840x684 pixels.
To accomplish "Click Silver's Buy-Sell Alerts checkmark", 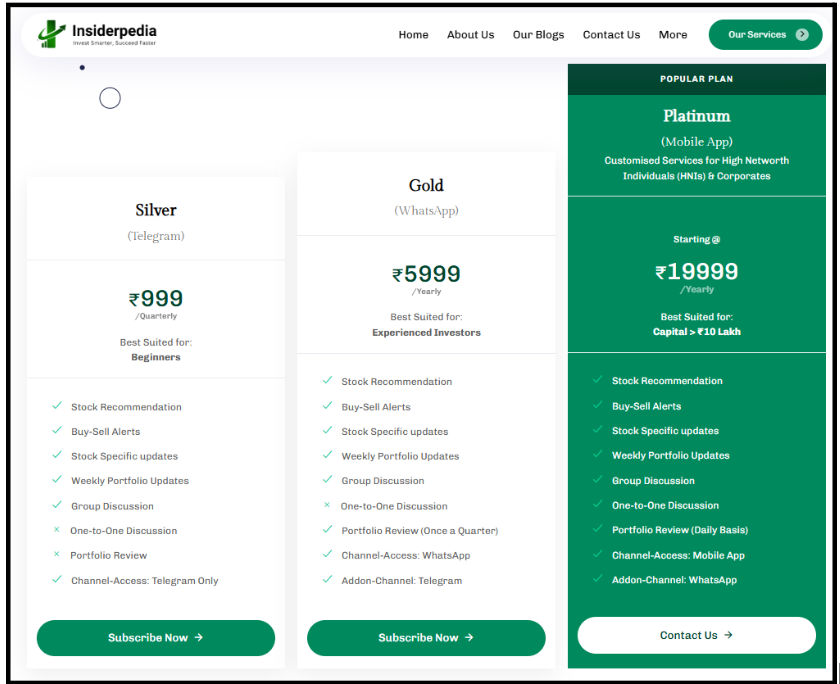I will 57,430.
